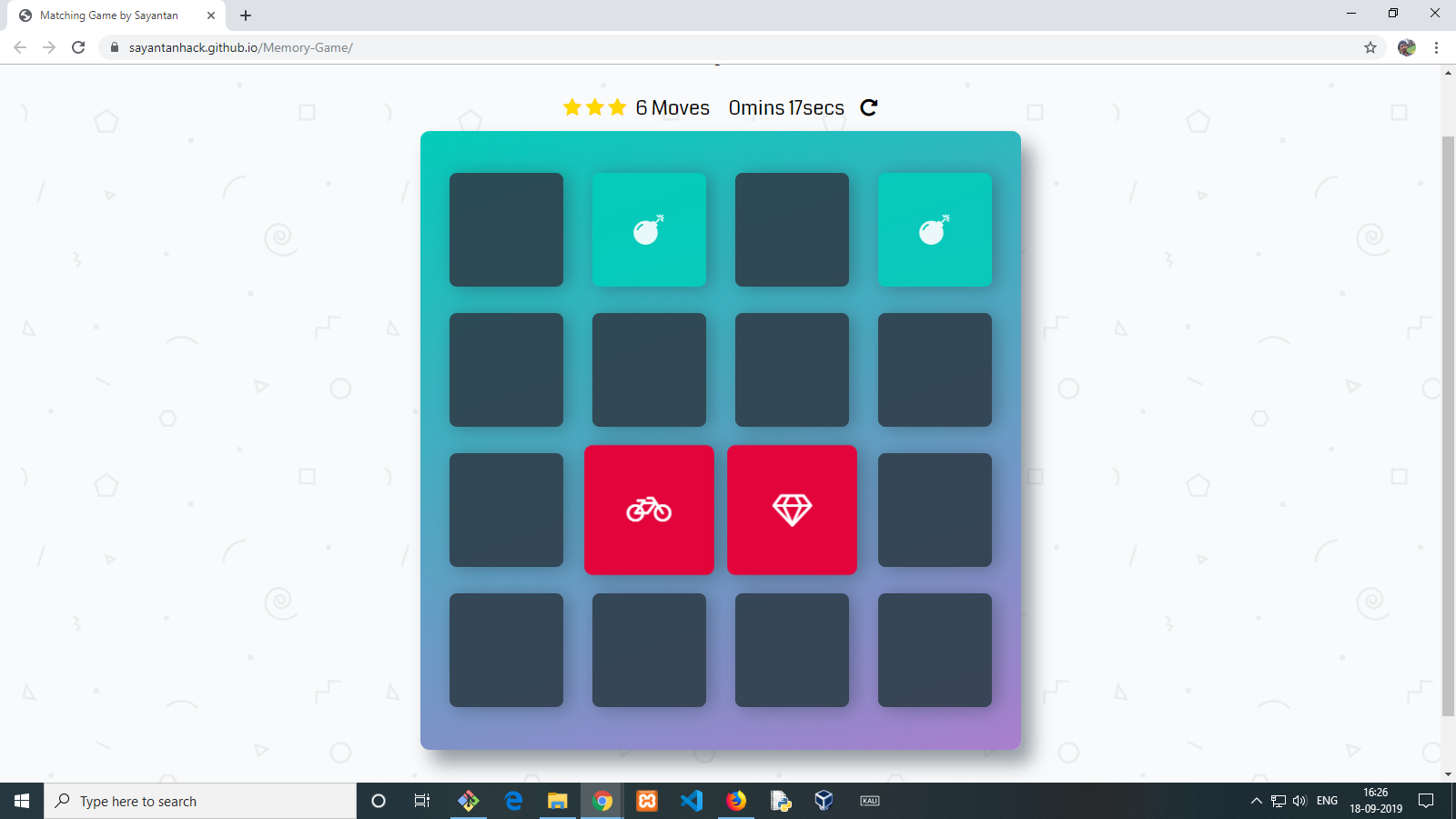Bookmark this page with the star icon
This screenshot has width=1456, height=819.
(1370, 47)
